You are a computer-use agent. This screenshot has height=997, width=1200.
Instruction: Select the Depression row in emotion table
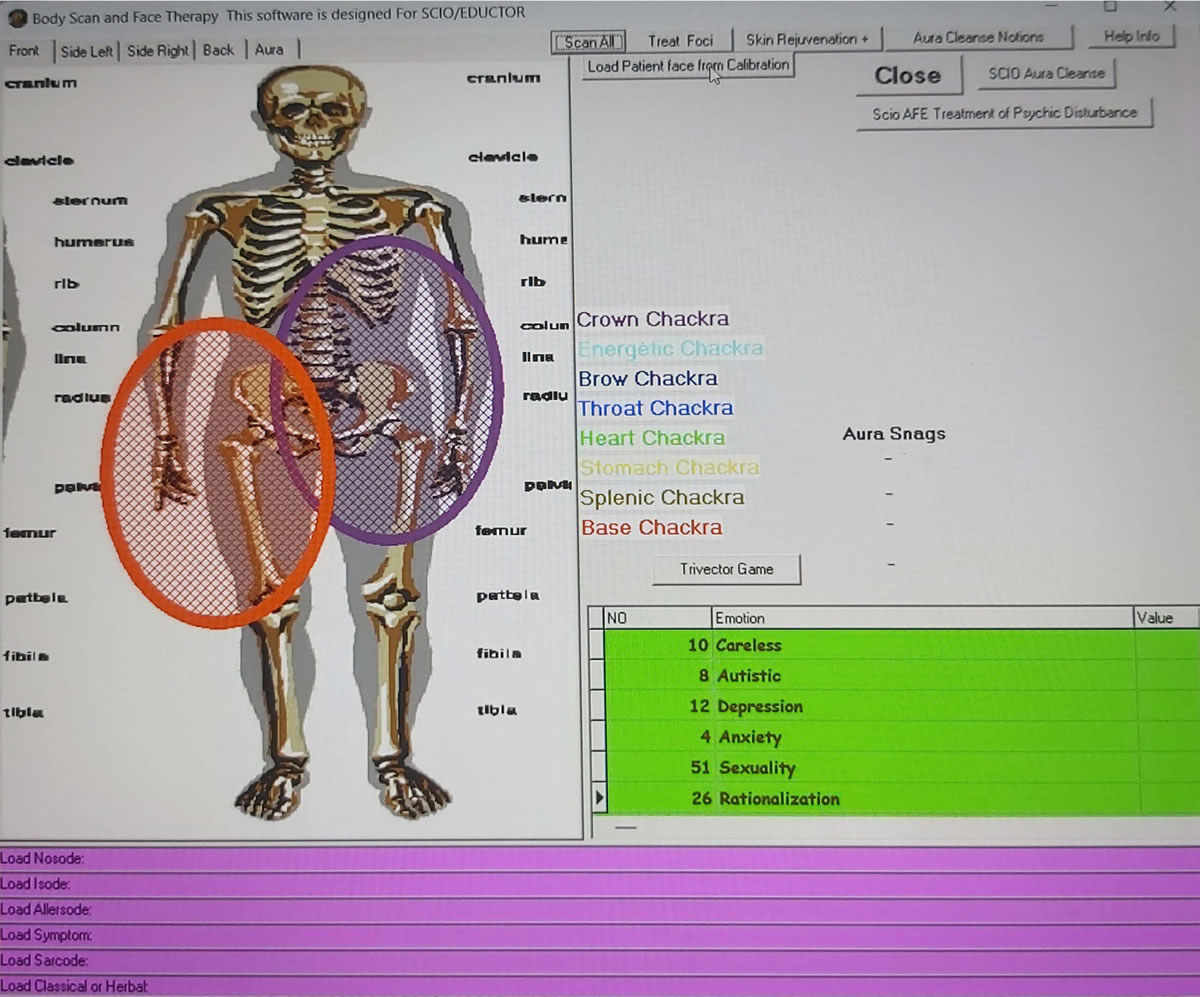[760, 707]
